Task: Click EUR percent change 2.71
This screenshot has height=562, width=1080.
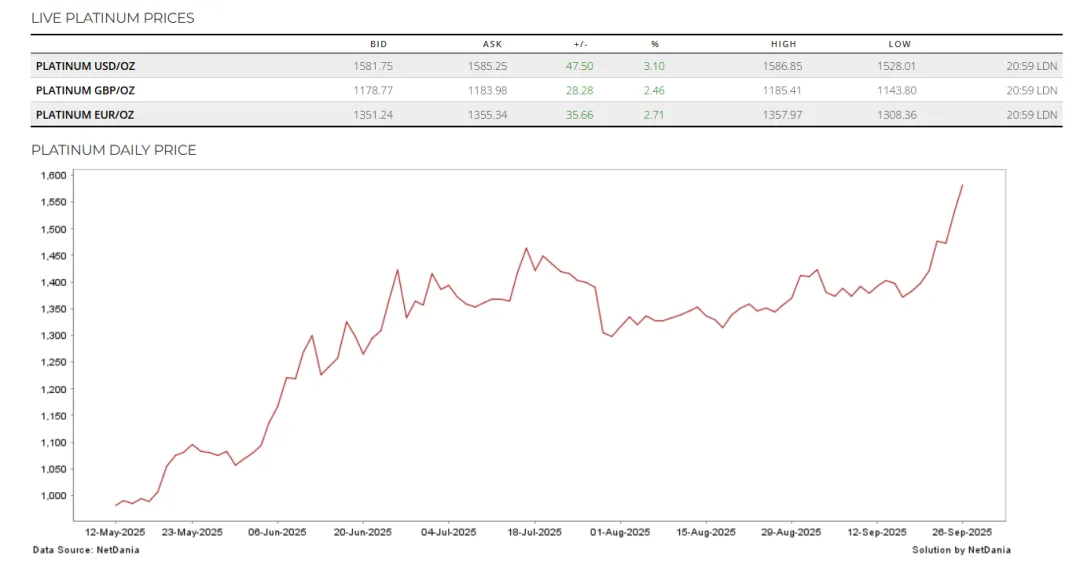Action: (654, 115)
